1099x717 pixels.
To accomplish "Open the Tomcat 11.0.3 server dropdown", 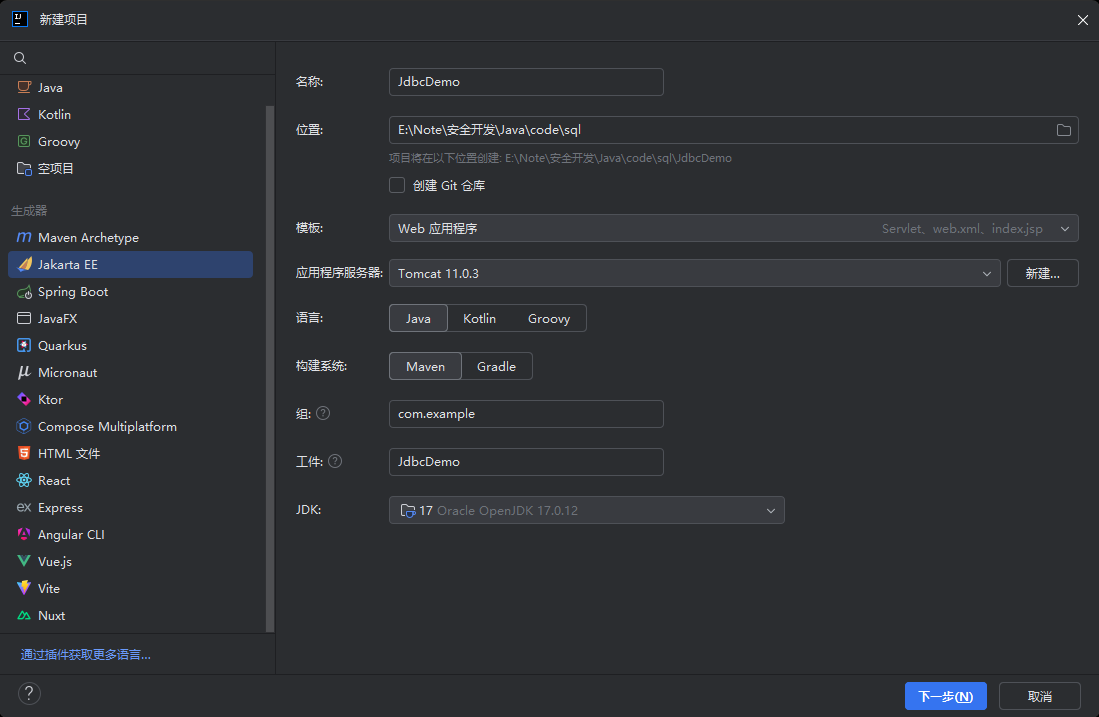I will point(695,273).
